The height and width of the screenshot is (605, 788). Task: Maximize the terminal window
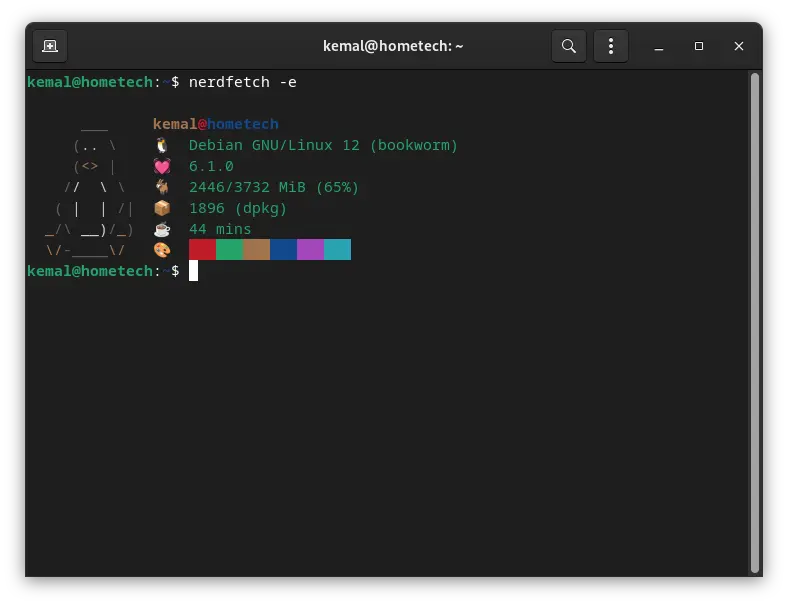point(699,46)
